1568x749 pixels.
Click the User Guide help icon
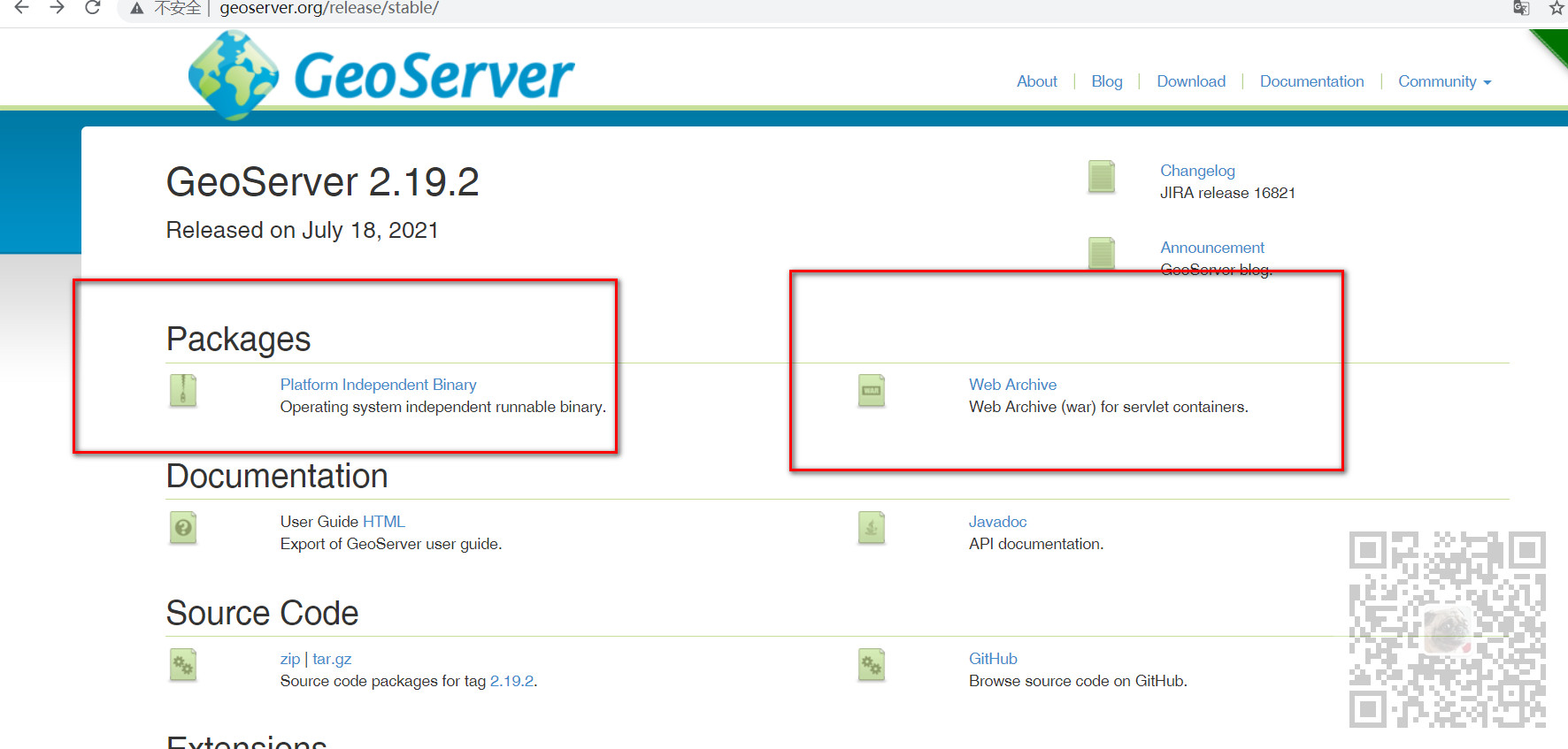click(183, 528)
